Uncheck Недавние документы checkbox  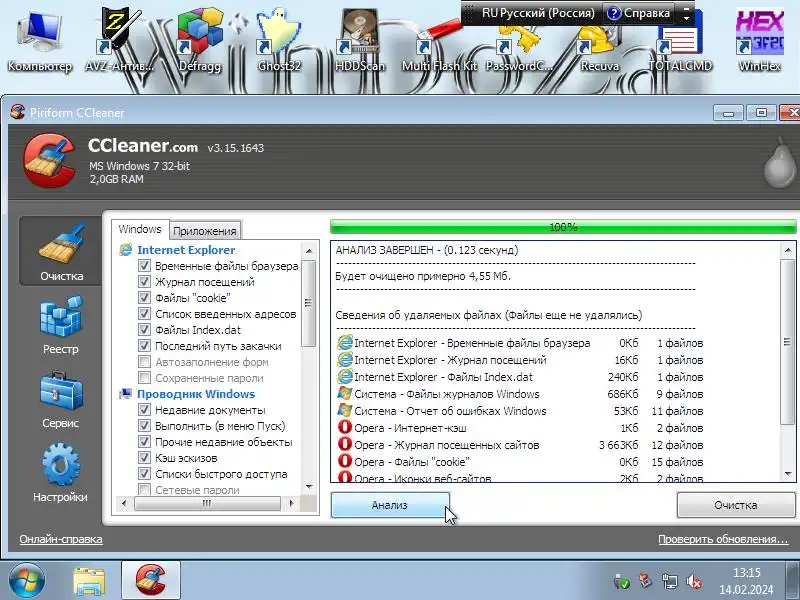144,410
